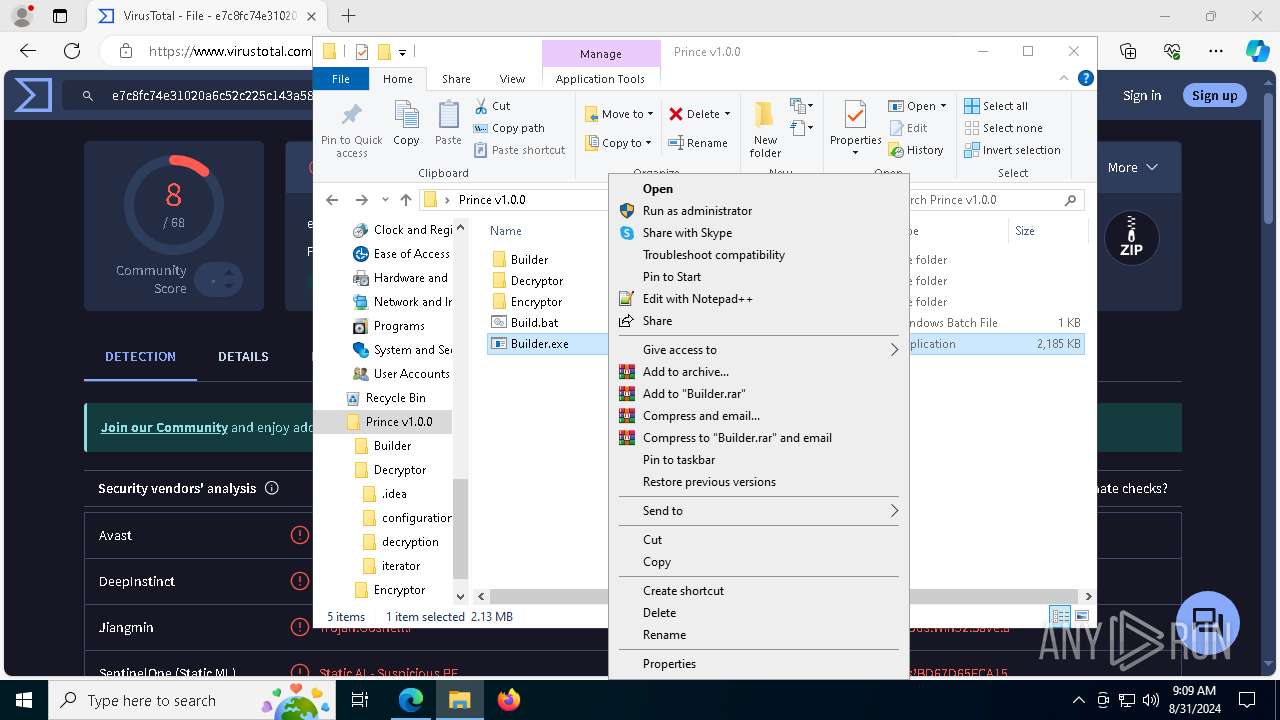Click the VirusTotal logo icon
1280x720 pixels.
coord(33,95)
